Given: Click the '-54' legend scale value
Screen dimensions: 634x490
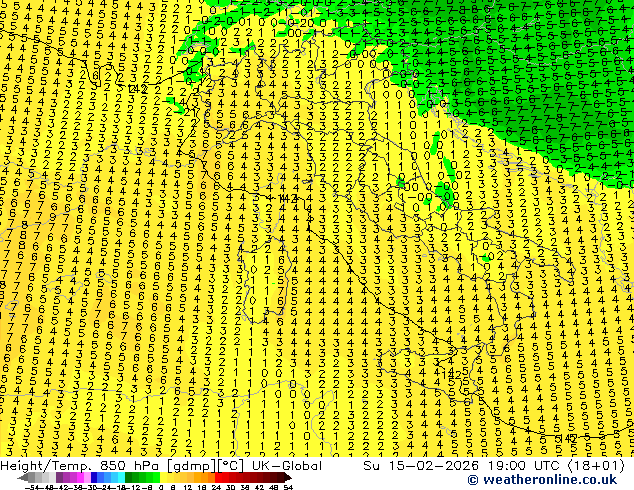Looking at the screenshot, I should 32,488.
